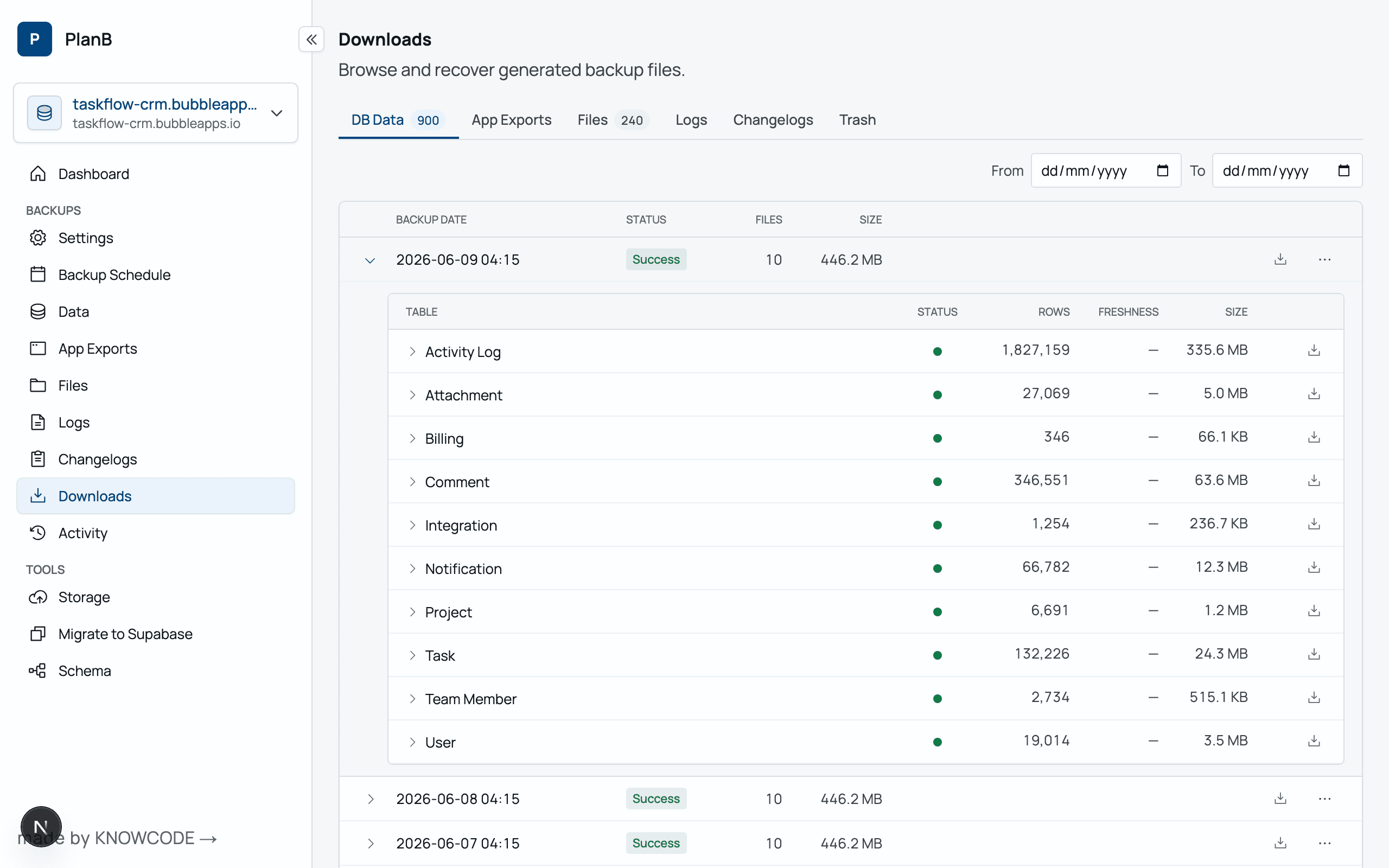
Task: Expand the Task table row
Action: pyautogui.click(x=412, y=655)
